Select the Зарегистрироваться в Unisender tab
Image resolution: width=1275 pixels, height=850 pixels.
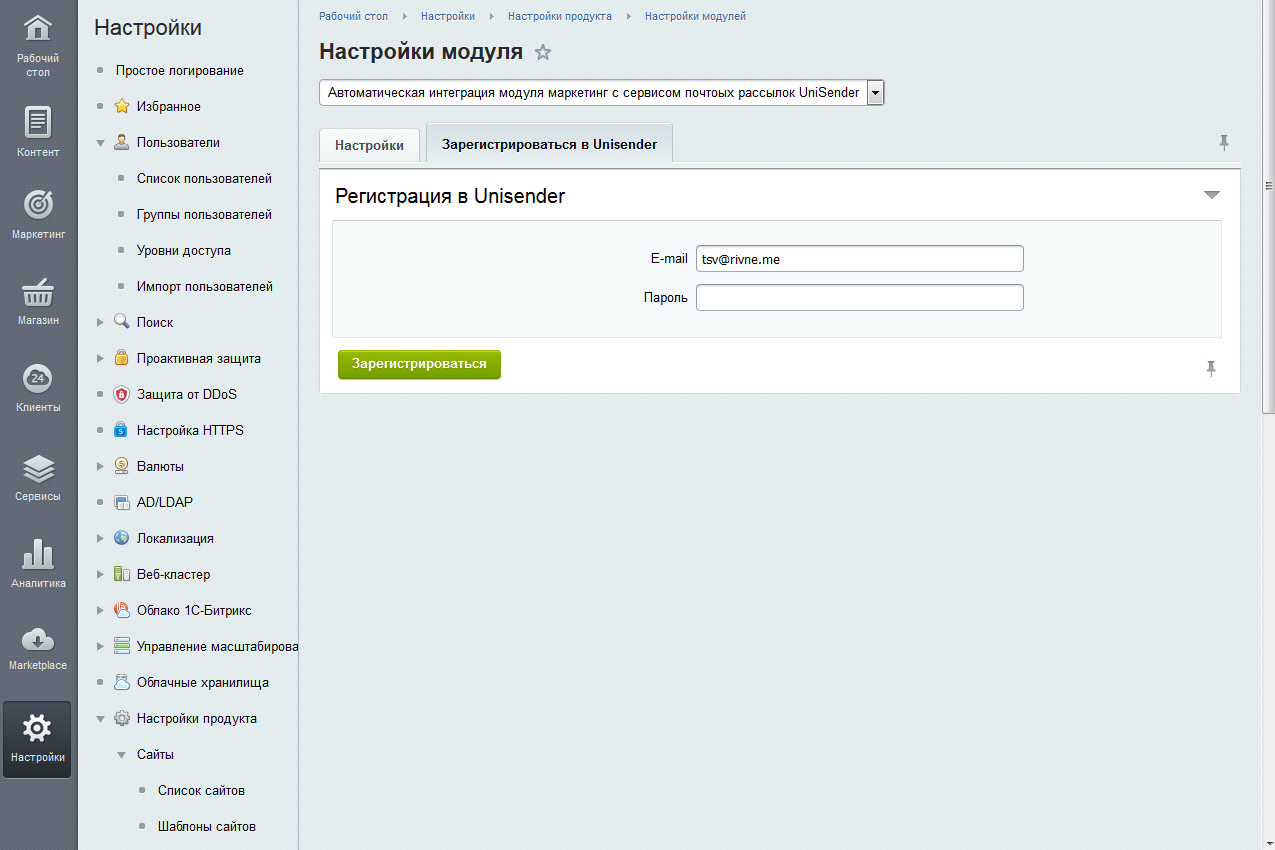click(x=549, y=144)
